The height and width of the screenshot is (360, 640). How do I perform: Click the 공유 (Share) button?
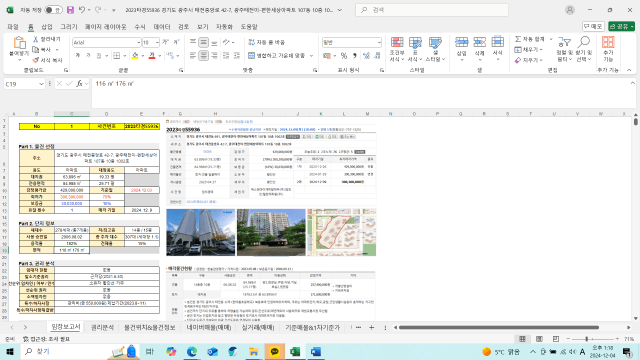(621, 26)
